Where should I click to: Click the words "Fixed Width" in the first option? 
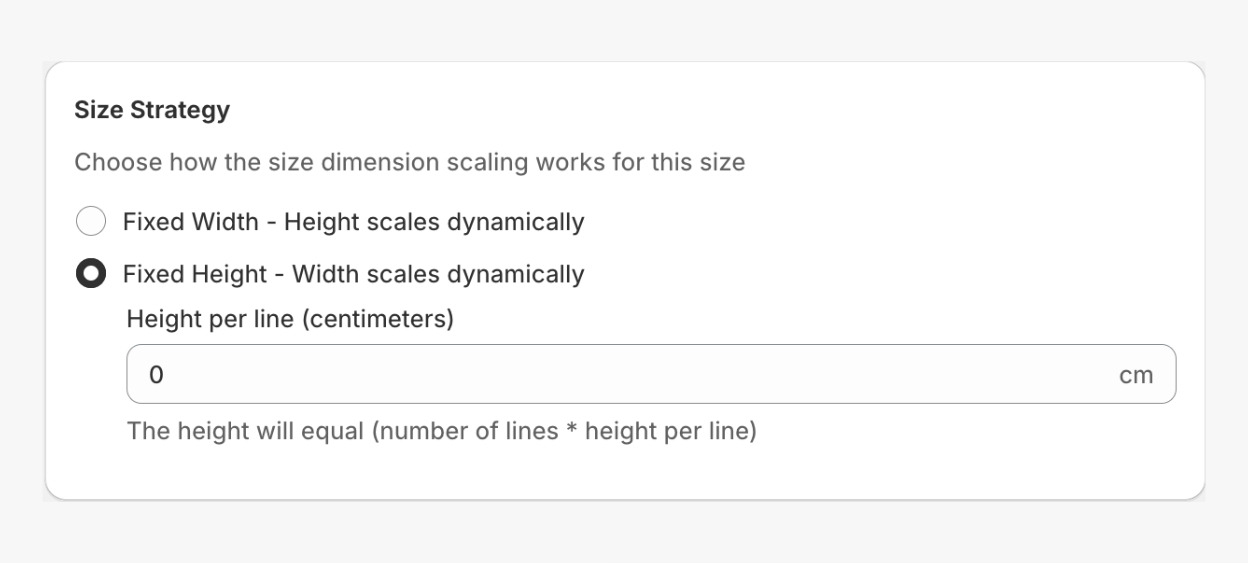coord(190,221)
